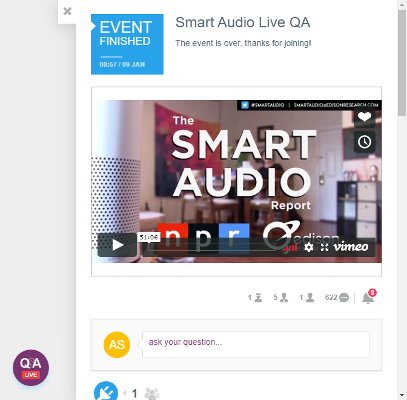Click the Twitter icon in video banner
Screen dimensions: 407x400
[x=245, y=105]
